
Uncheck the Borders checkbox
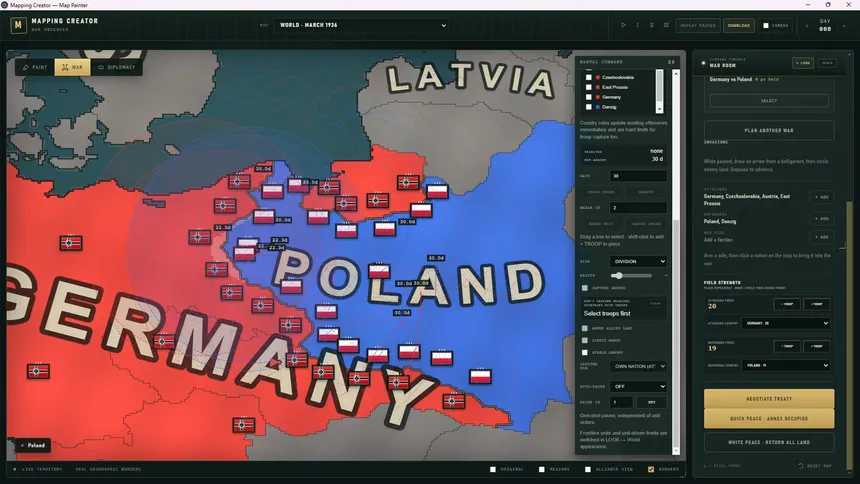tap(650, 469)
